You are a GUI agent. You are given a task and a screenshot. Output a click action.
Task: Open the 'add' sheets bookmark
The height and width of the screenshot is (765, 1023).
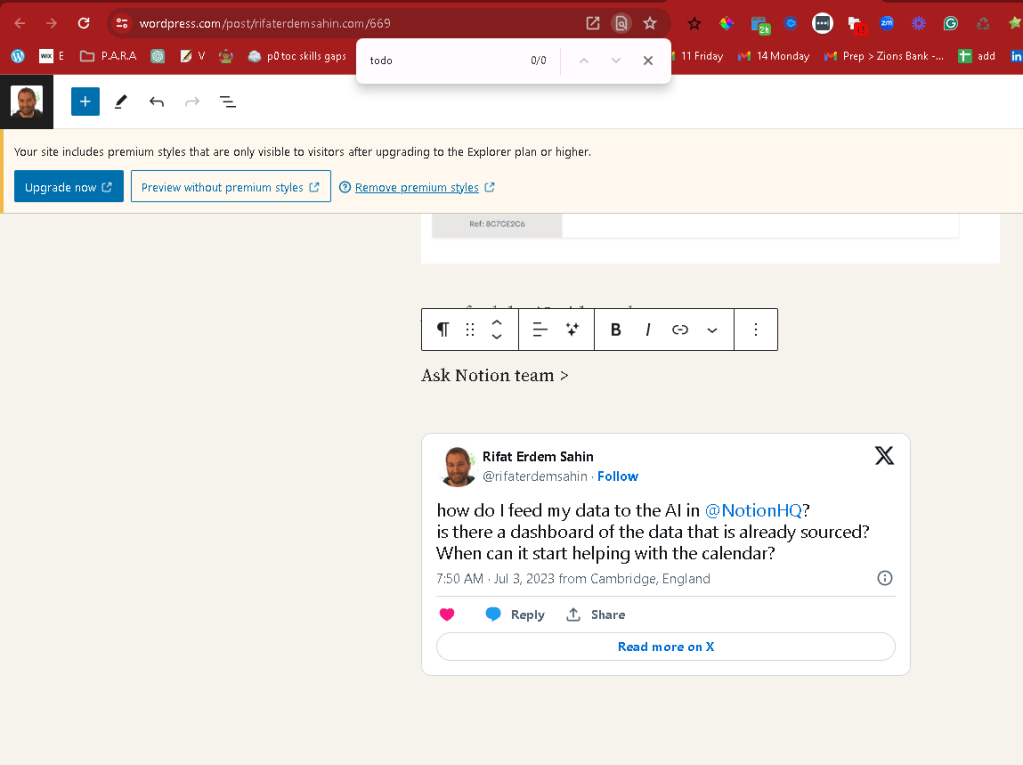[x=977, y=56]
